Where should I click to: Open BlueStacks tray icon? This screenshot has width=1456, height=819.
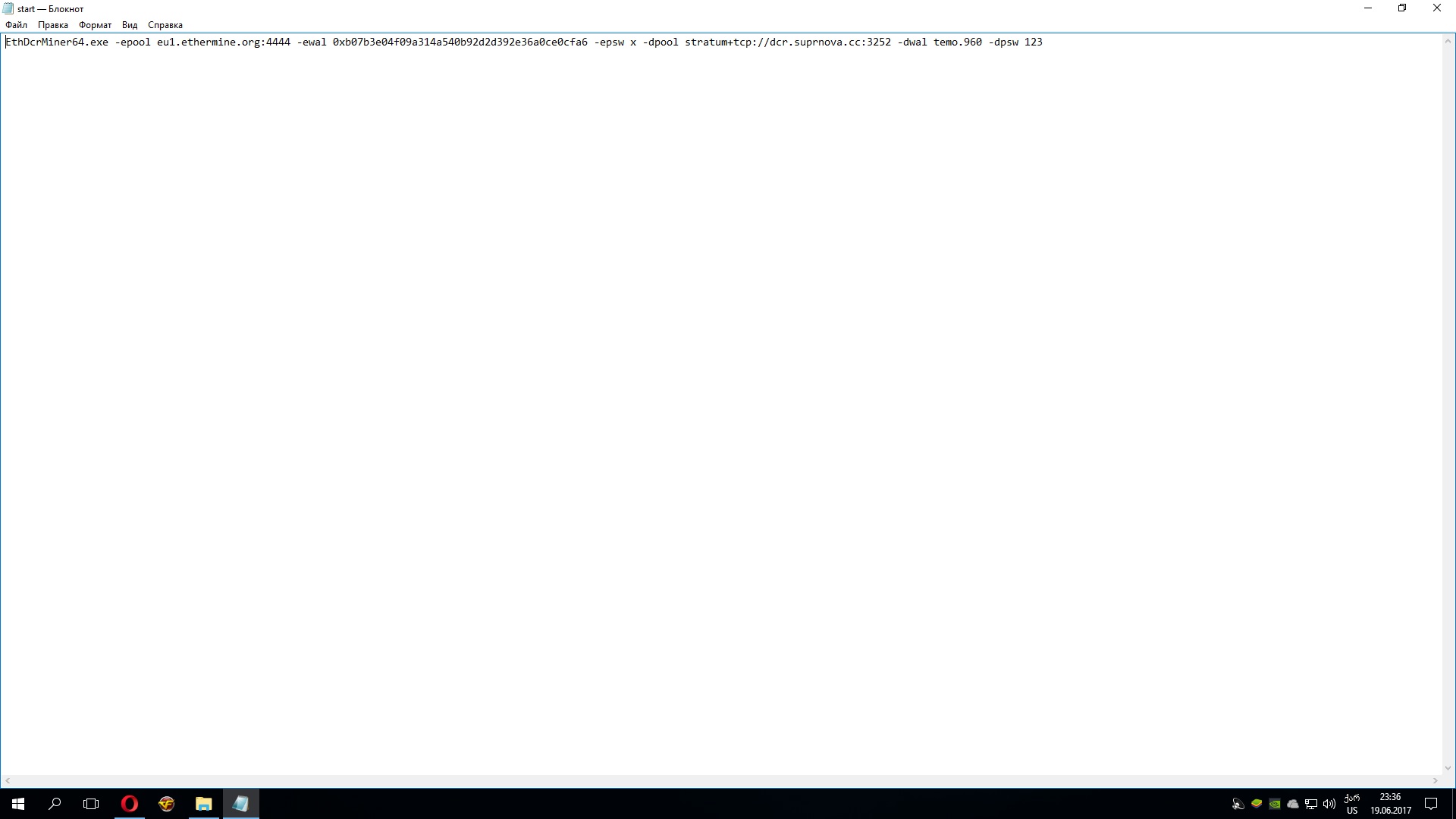(x=1257, y=804)
